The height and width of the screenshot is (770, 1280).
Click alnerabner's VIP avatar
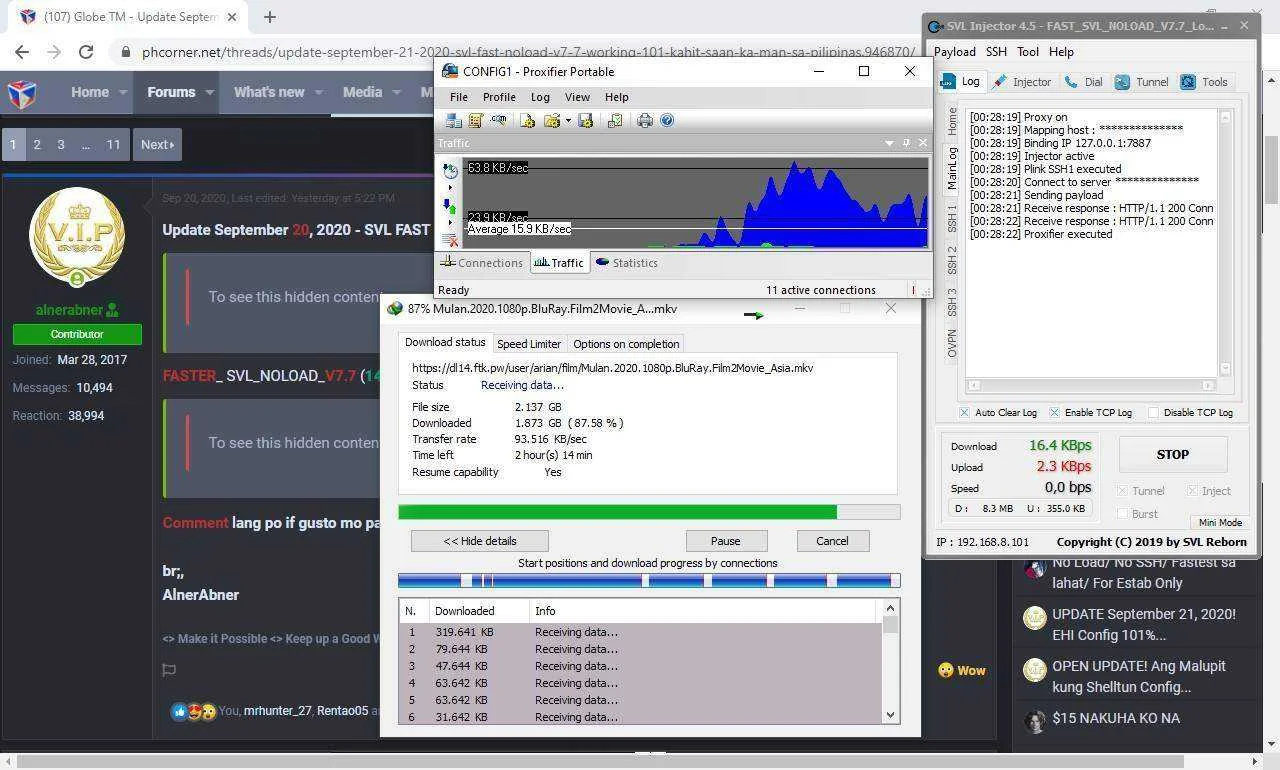pos(77,237)
